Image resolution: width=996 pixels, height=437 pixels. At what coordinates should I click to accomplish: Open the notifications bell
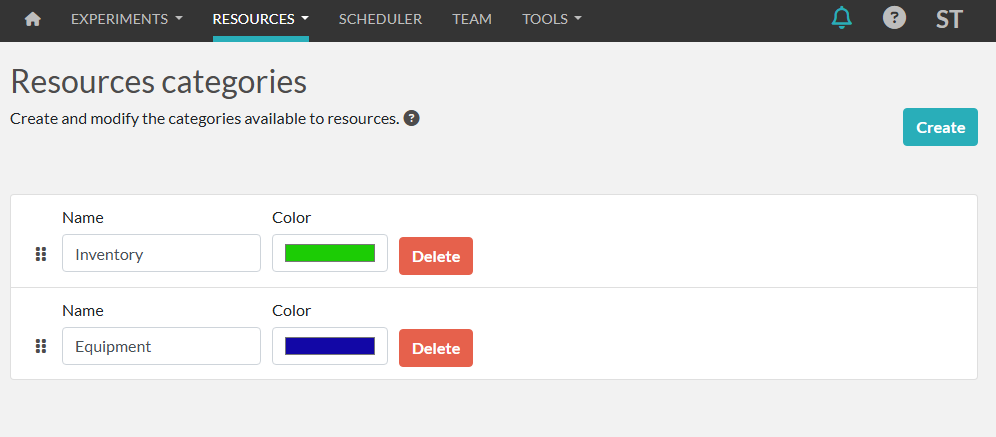tap(843, 18)
